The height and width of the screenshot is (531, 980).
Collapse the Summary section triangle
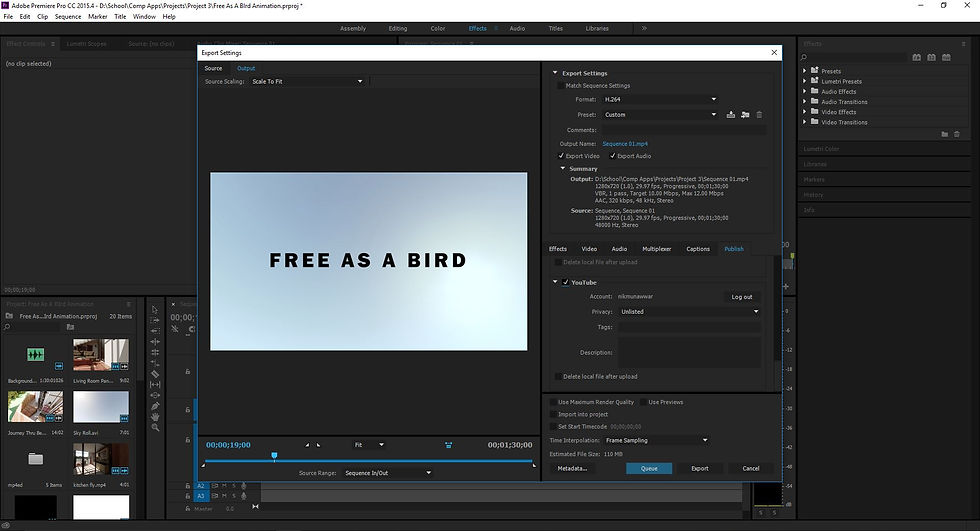coord(562,169)
